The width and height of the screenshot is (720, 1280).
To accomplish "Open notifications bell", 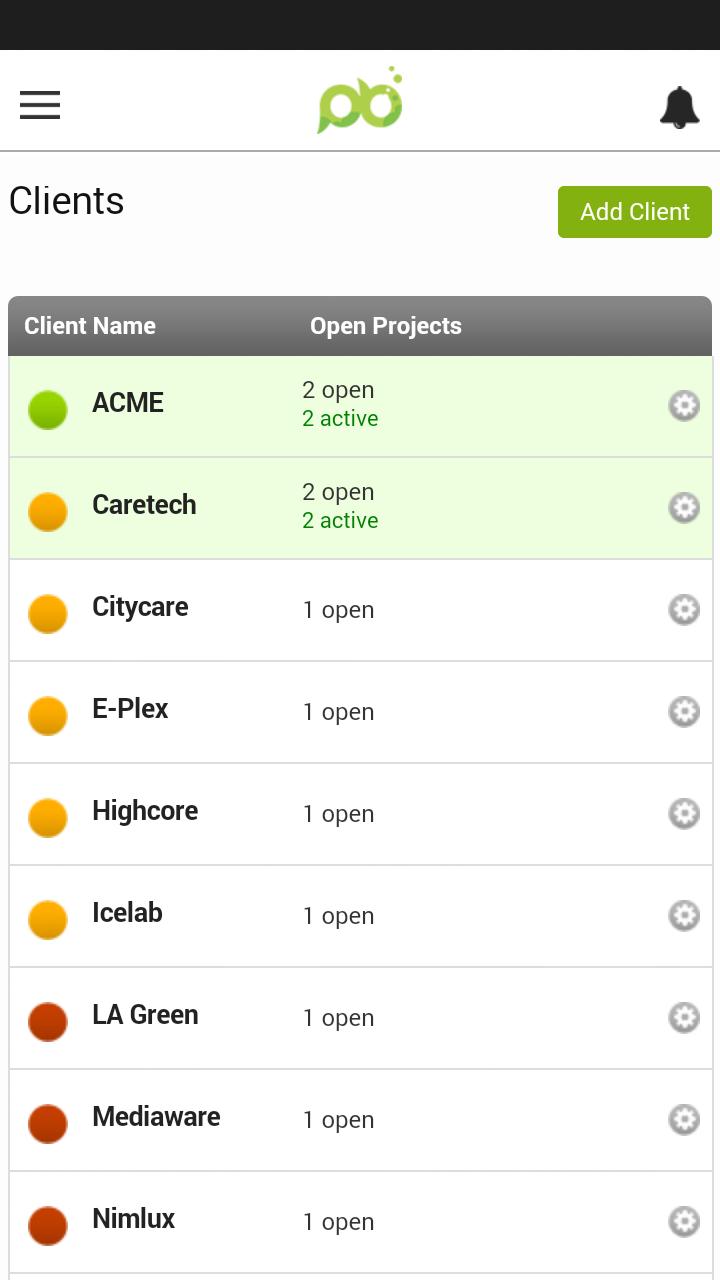I will point(679,107).
